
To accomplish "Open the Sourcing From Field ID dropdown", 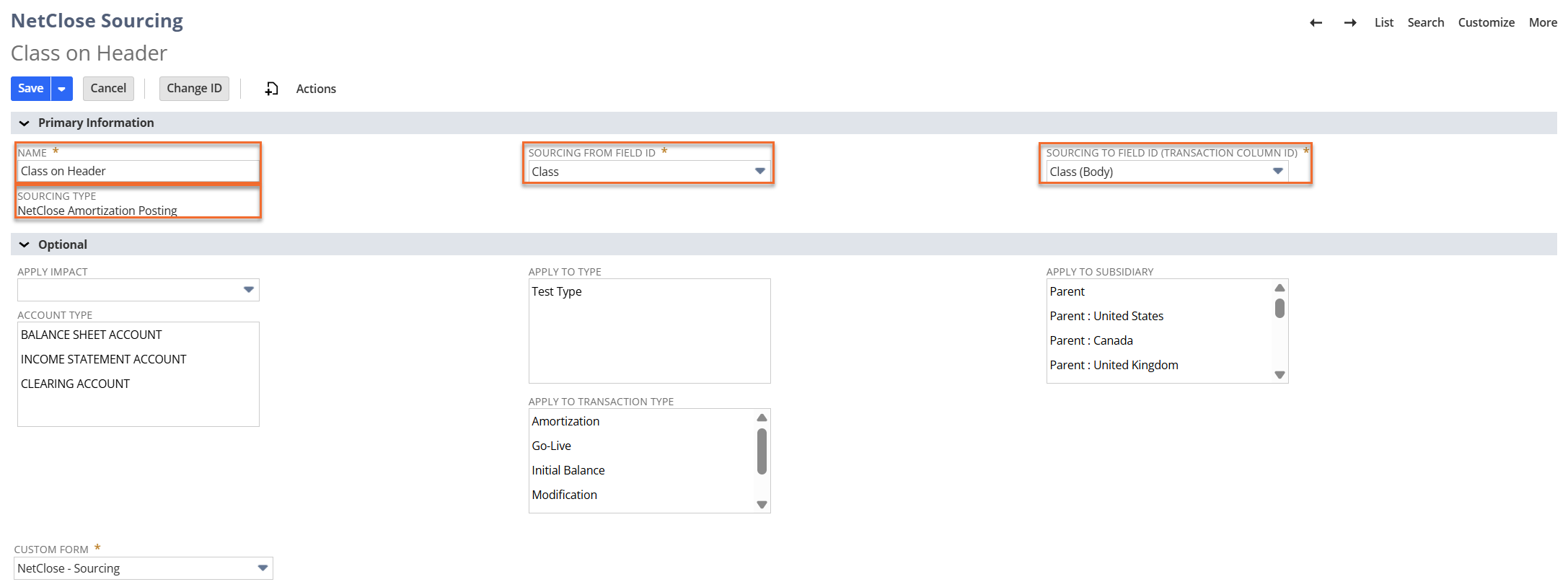I will pyautogui.click(x=759, y=172).
